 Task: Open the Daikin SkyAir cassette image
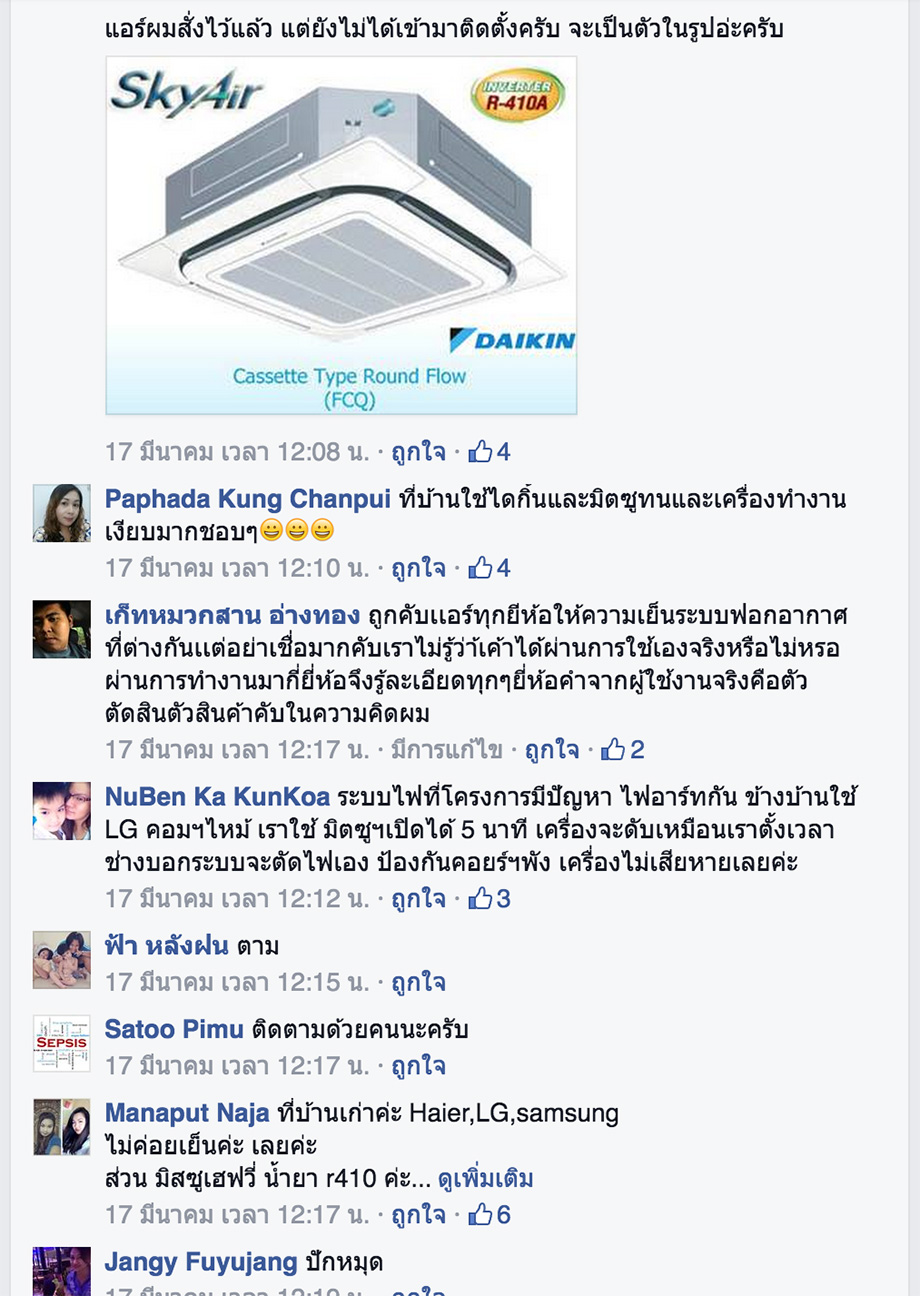tap(341, 235)
